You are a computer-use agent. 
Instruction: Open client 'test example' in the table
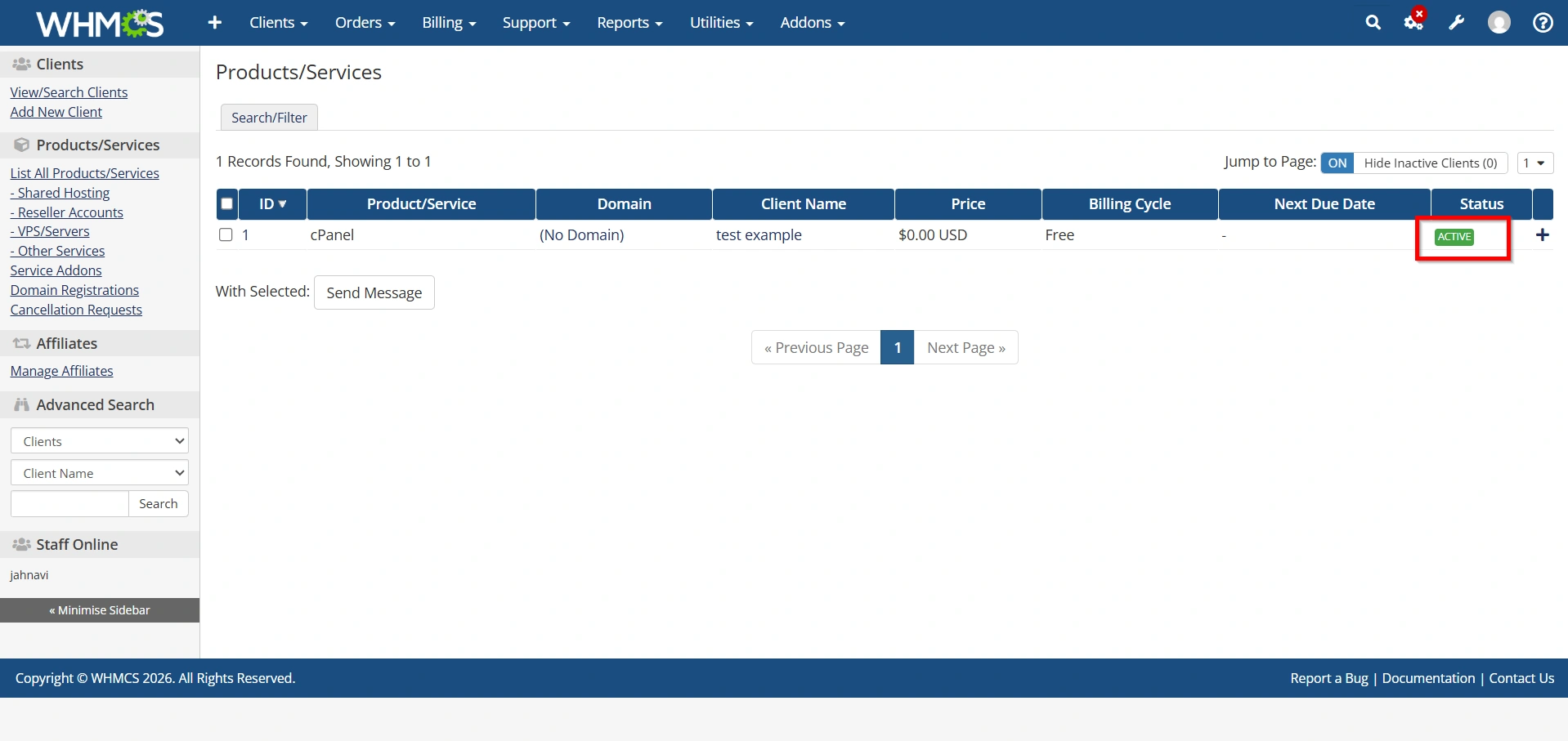[759, 235]
